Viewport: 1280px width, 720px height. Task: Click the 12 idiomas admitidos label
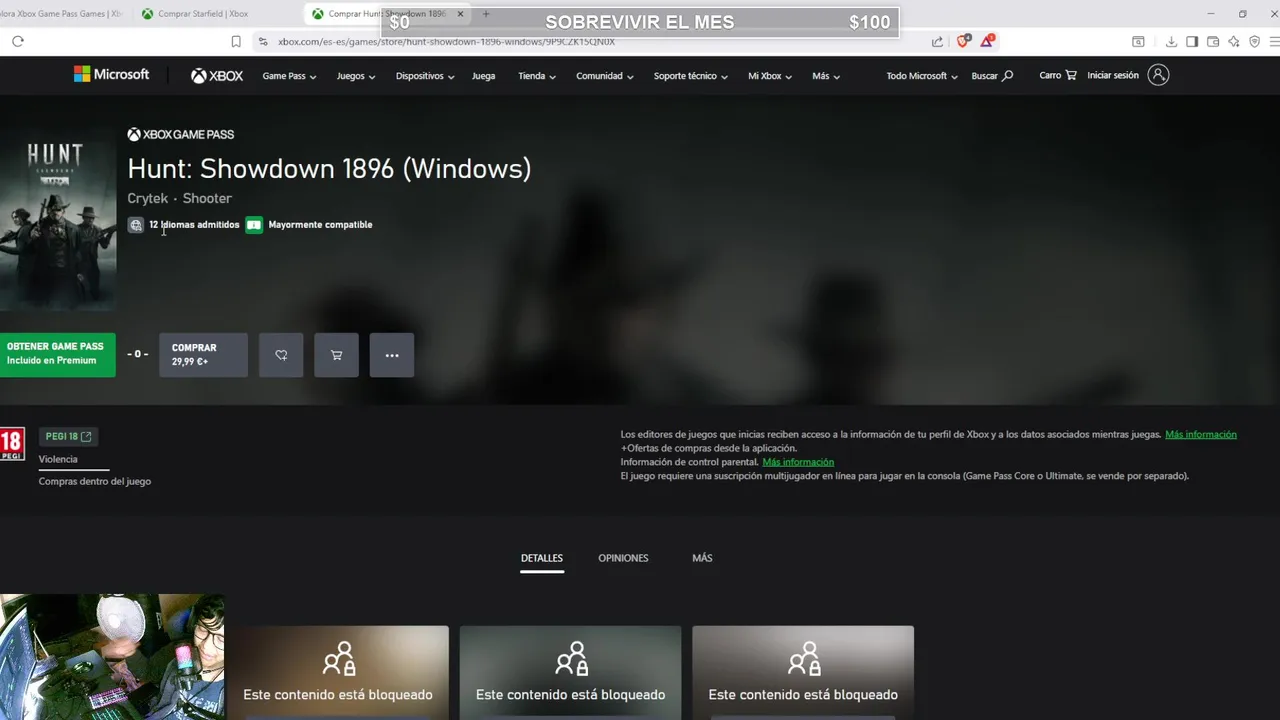(194, 225)
